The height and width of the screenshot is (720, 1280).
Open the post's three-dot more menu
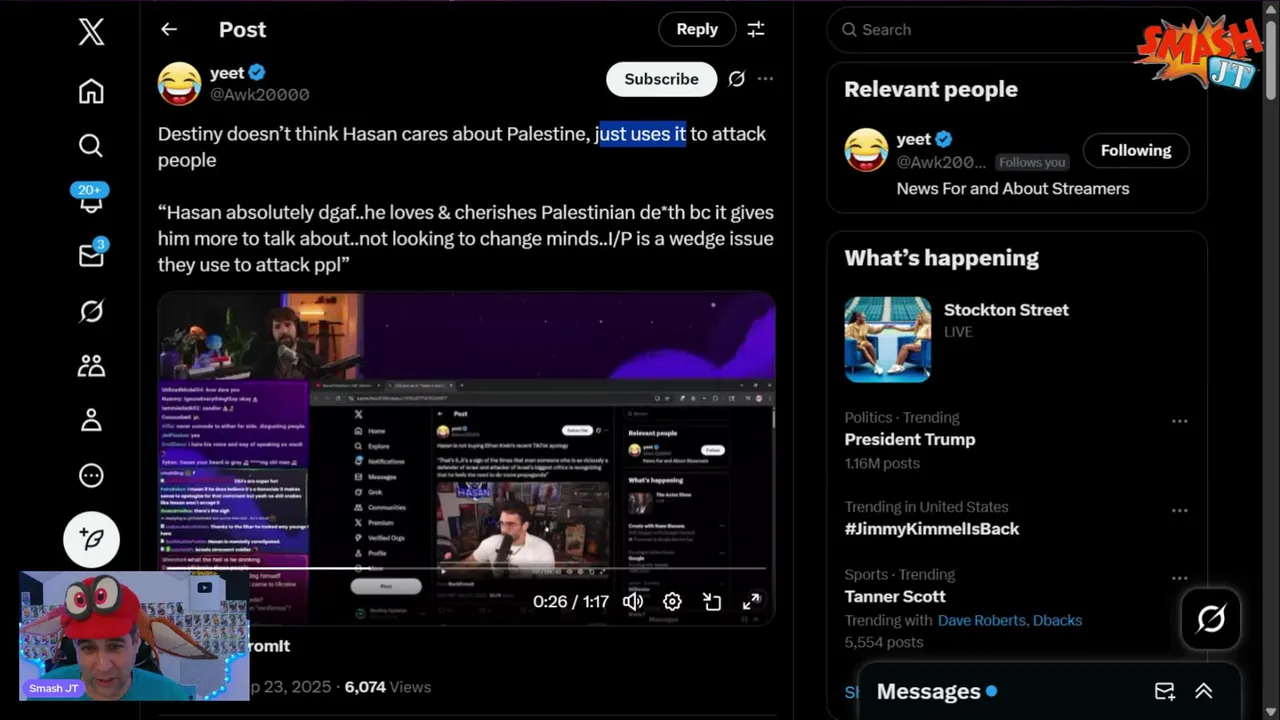(x=765, y=79)
